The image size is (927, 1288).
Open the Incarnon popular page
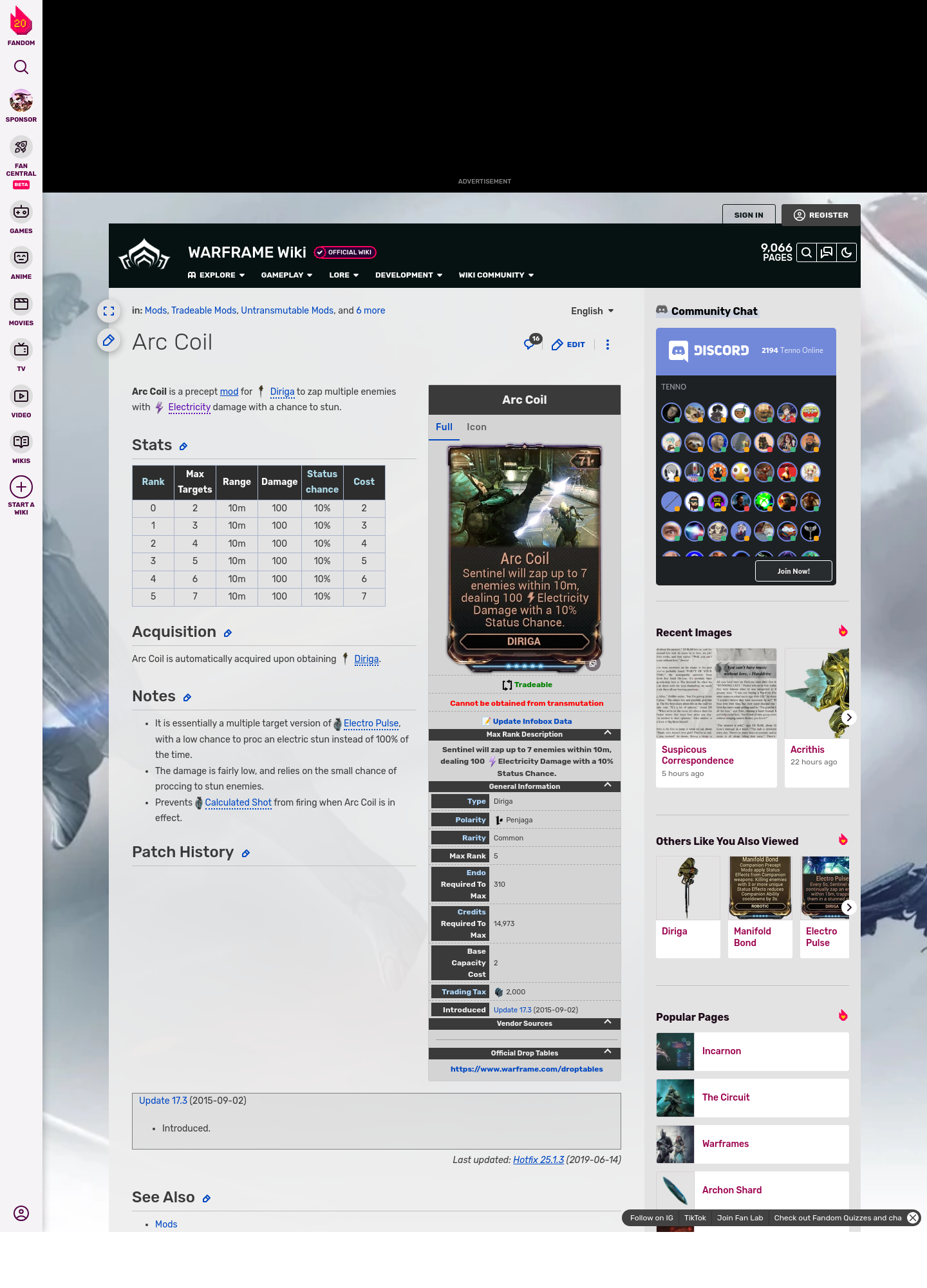[753, 1051]
